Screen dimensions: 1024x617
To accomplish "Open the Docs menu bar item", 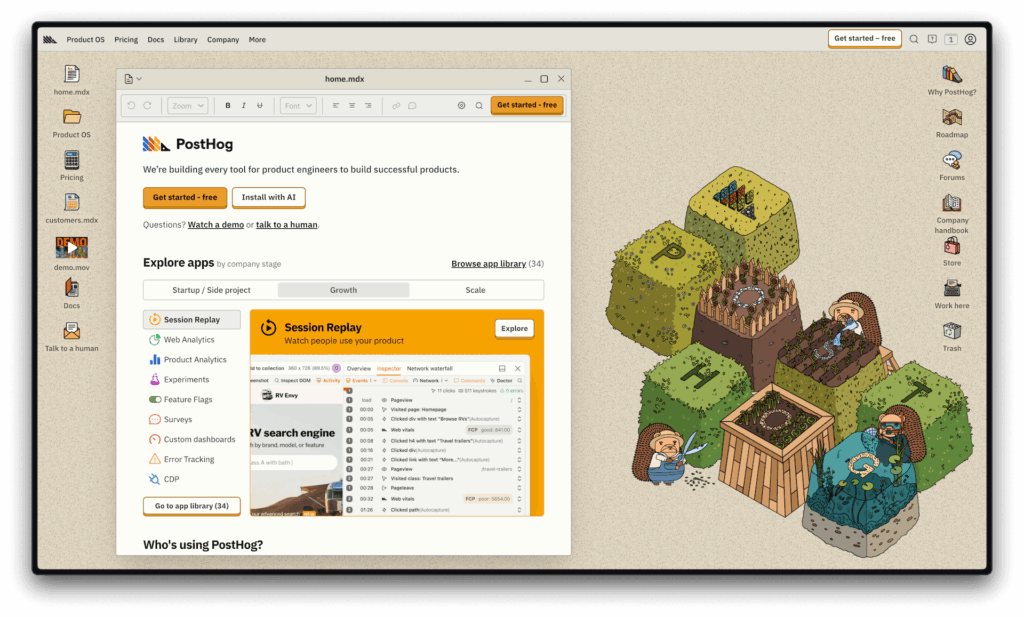I will 155,40.
